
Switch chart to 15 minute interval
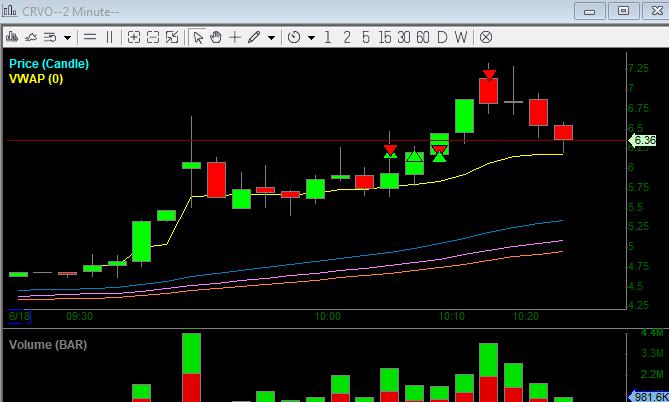point(384,38)
